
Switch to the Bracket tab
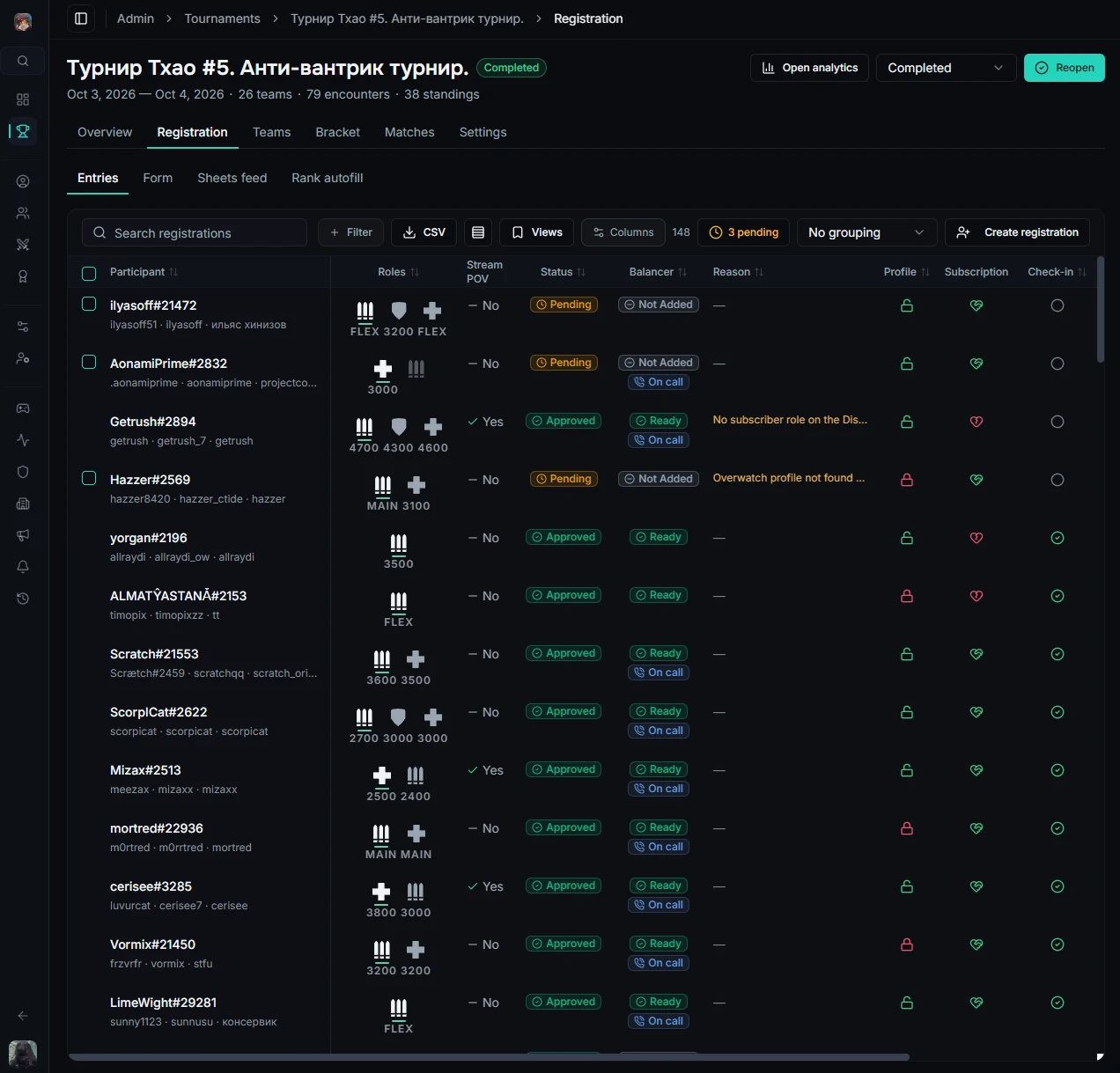click(338, 132)
